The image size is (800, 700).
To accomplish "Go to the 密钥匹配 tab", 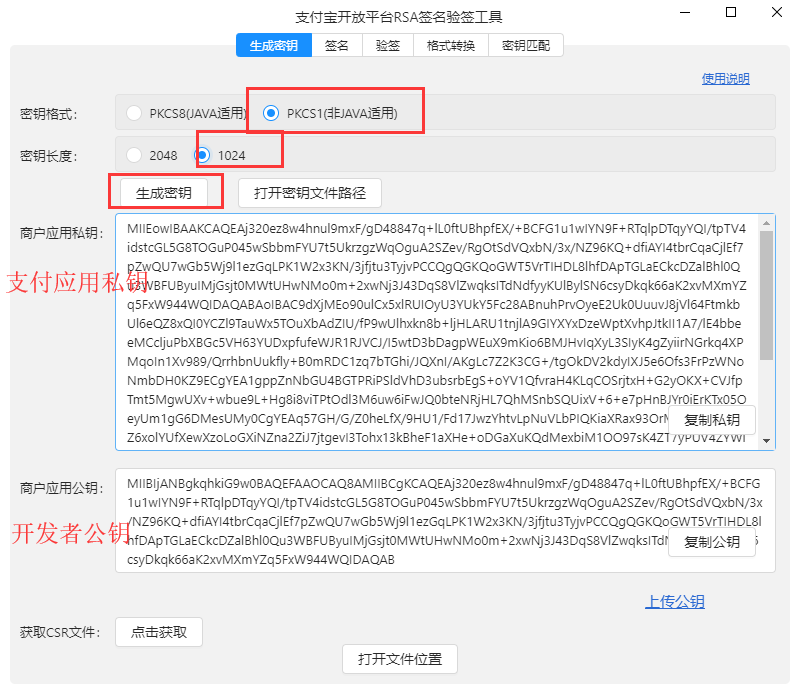I will [526, 45].
